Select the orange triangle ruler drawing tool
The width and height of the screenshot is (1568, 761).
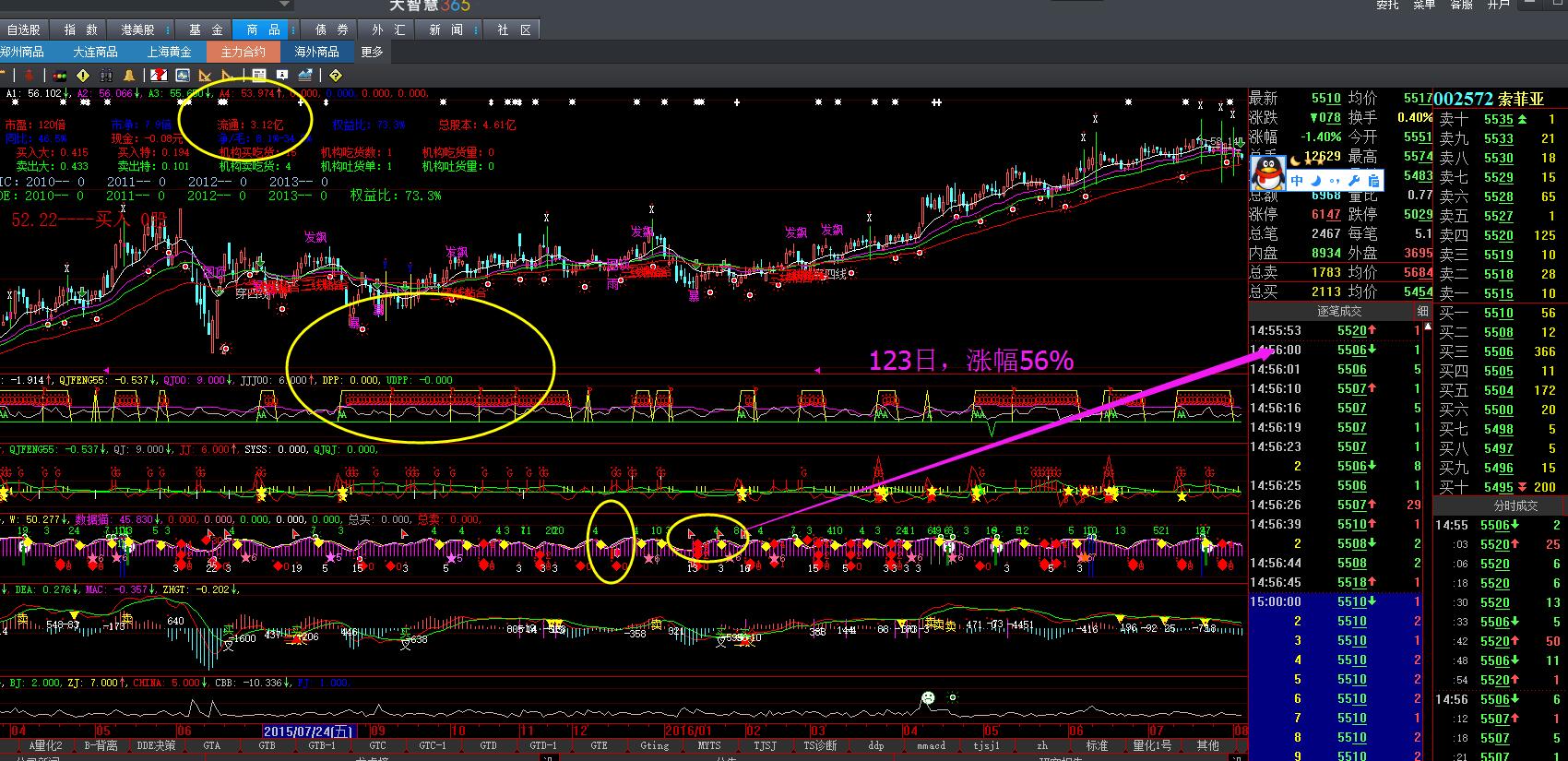tap(205, 75)
